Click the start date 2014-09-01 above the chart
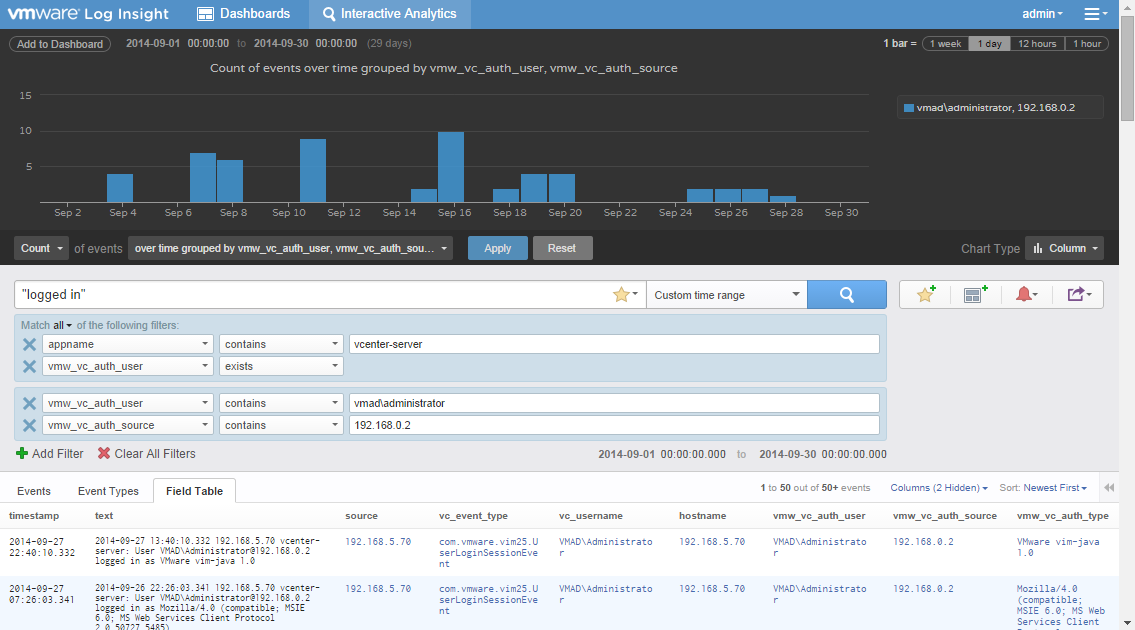This screenshot has height=630, width=1135. tap(153, 43)
